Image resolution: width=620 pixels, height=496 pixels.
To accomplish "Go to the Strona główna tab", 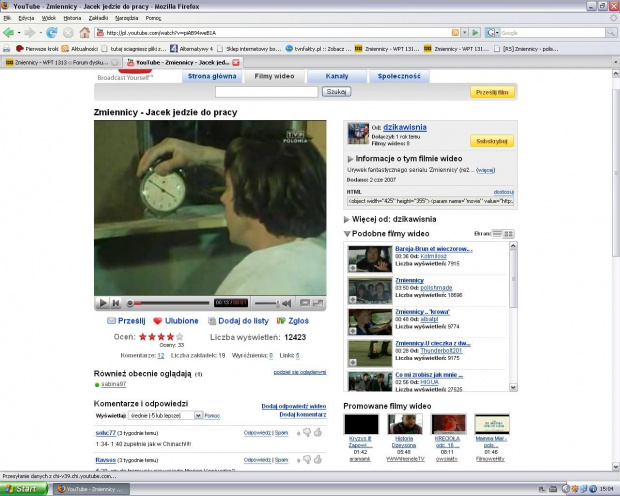I will coord(212,76).
